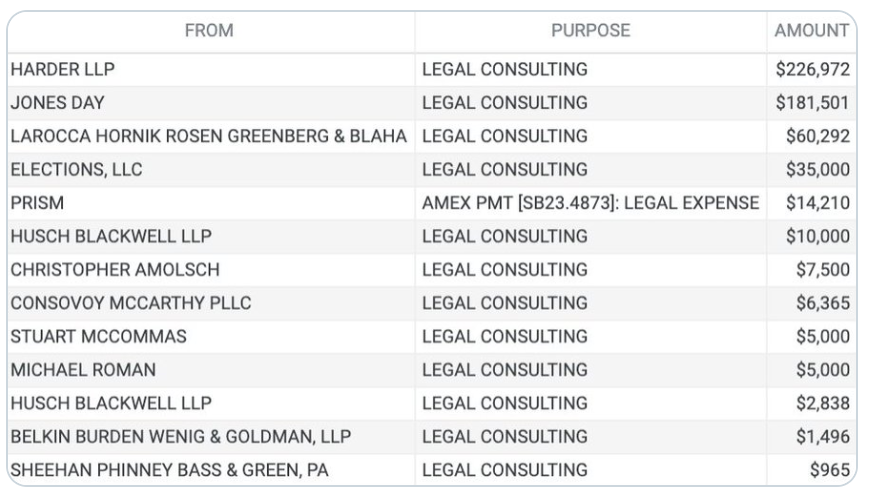Viewport: 869px width, 502px height.
Task: Click the $2,838 HUSCH BLACKWELL amount
Action: [822, 403]
